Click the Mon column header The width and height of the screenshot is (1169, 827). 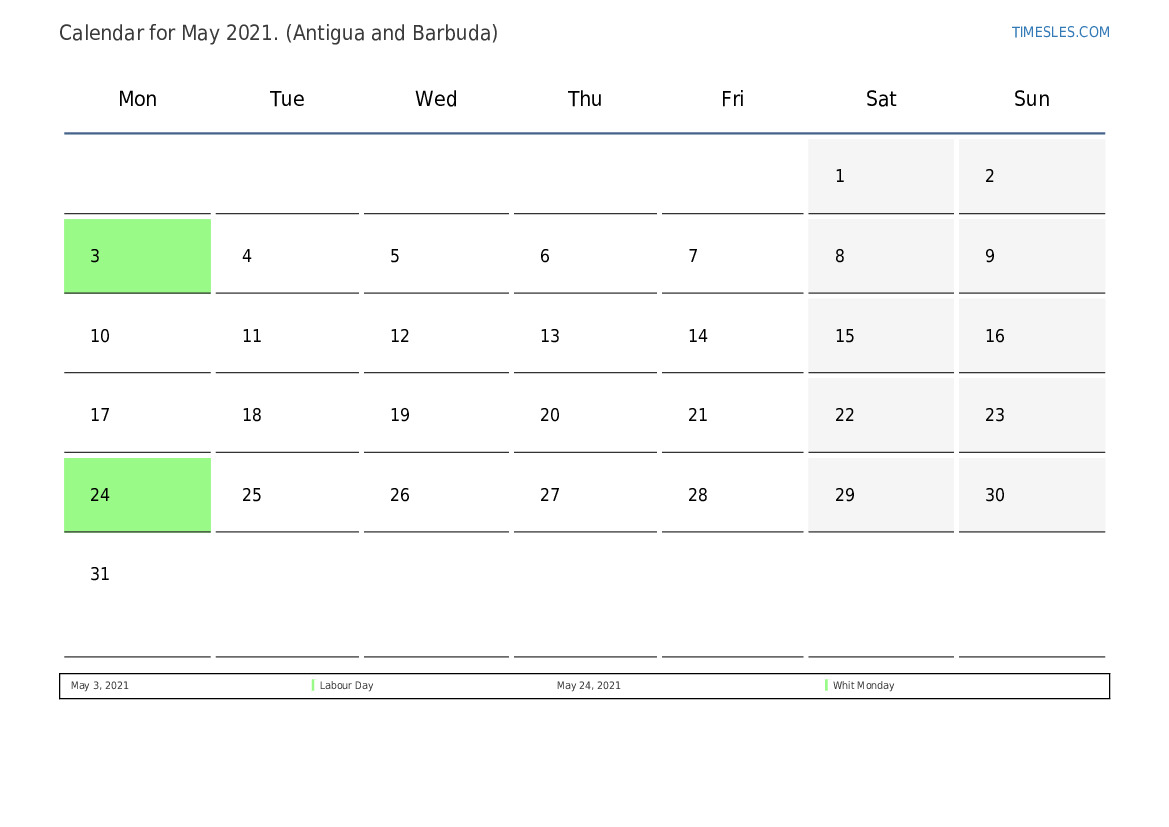click(x=137, y=98)
